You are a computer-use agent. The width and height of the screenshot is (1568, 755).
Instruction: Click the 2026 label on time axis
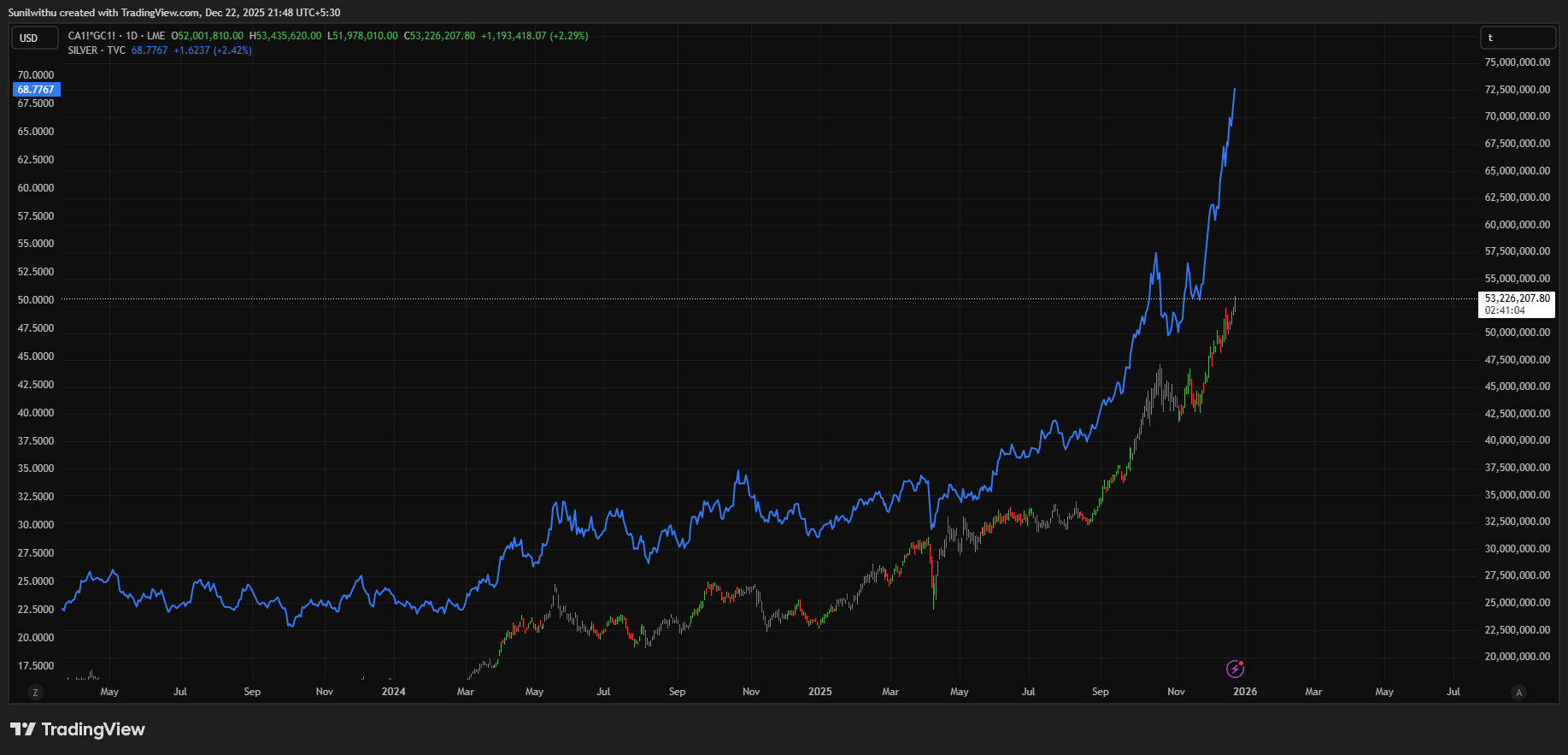point(1244,692)
